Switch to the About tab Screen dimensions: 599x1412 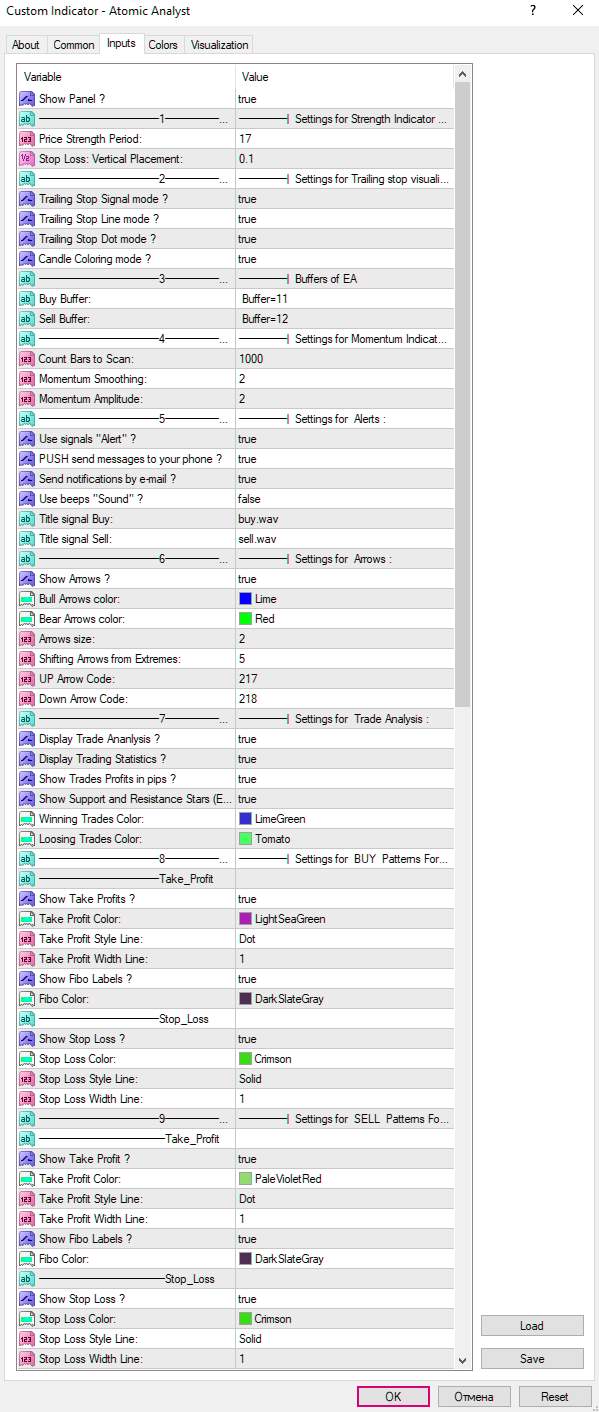pyautogui.click(x=26, y=45)
